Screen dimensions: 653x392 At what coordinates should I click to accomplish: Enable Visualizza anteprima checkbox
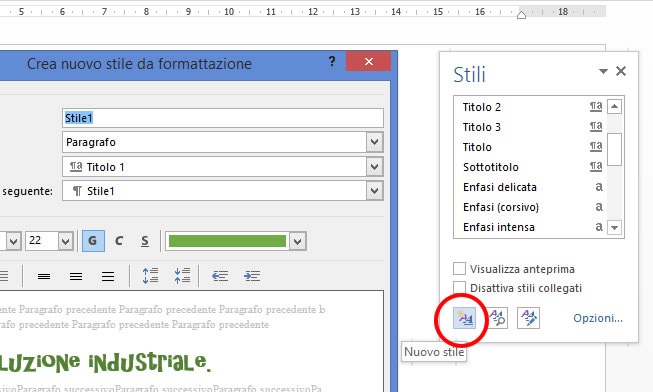tap(459, 269)
